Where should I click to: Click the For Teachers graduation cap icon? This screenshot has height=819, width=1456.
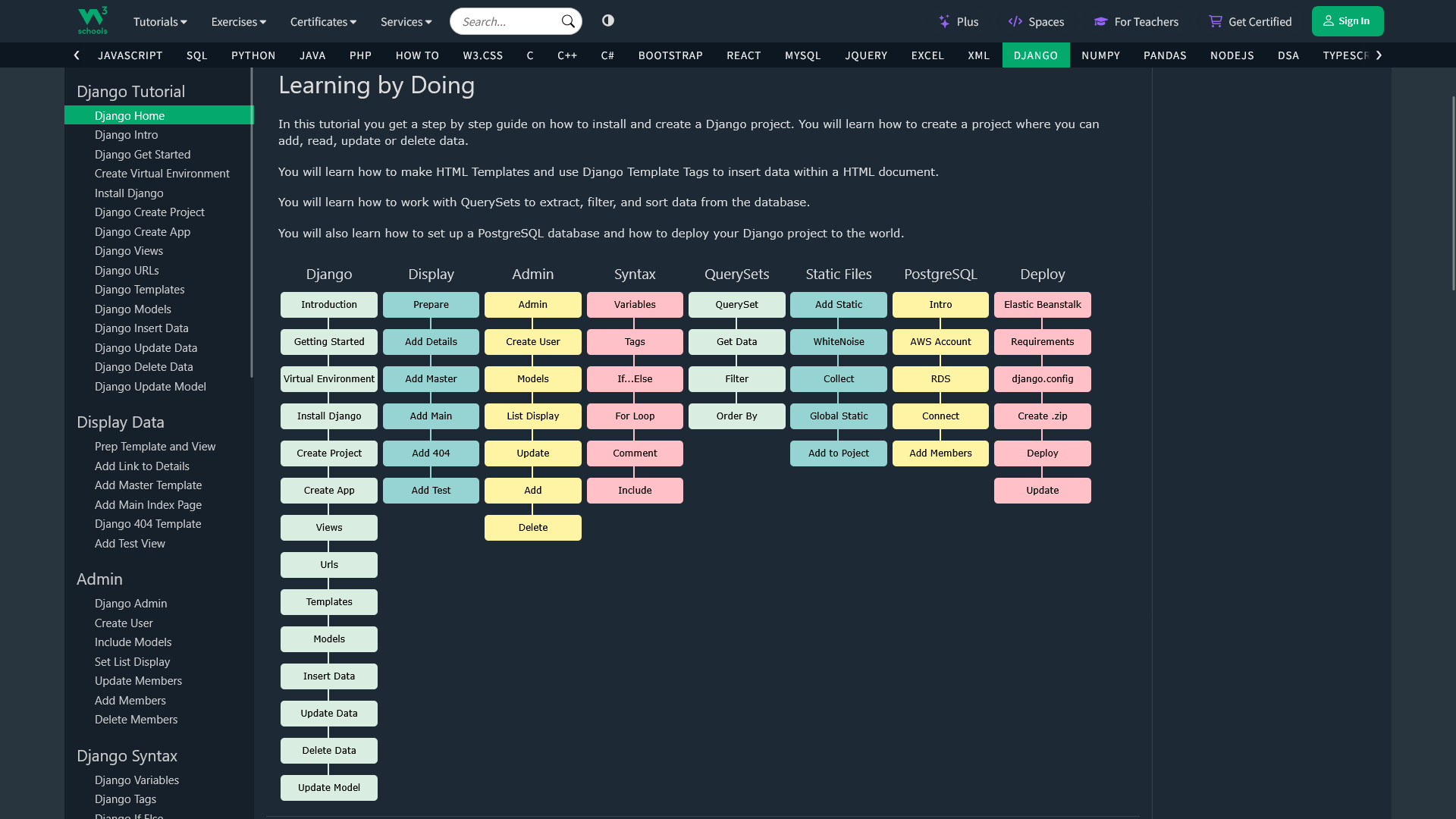pyautogui.click(x=1101, y=21)
